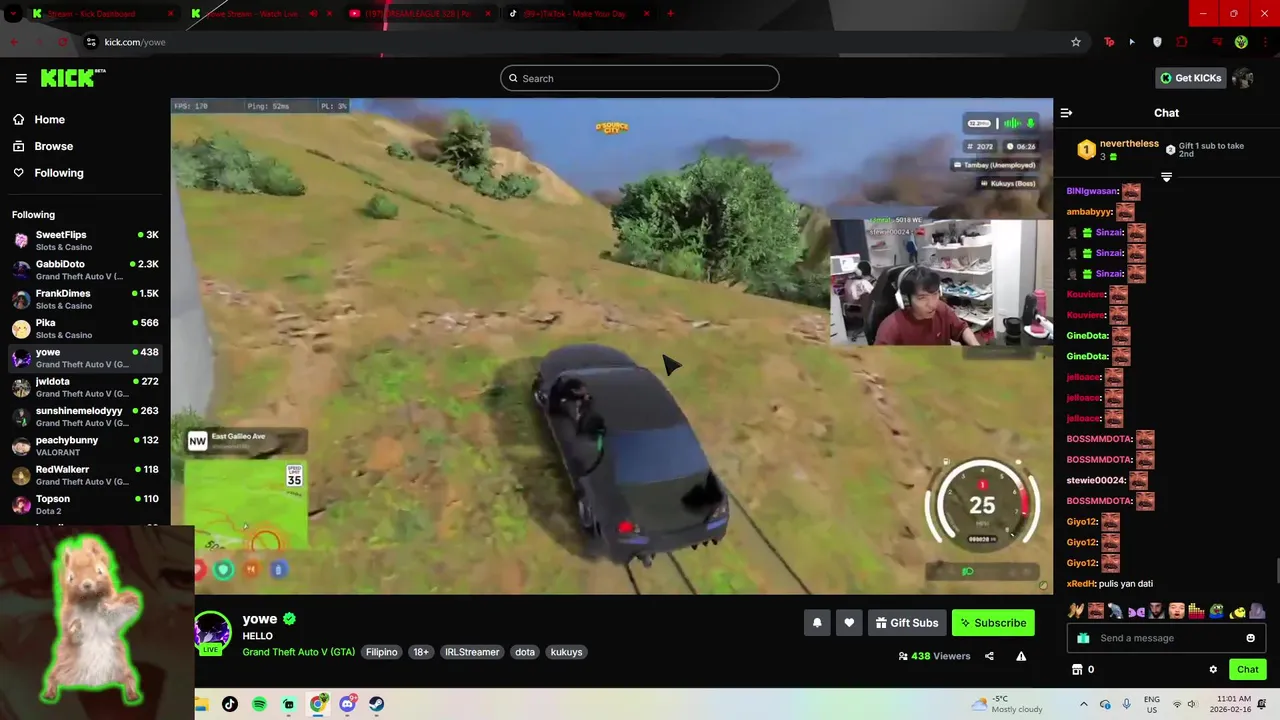Show hidden system tray icons
Image resolution: width=1280 pixels, height=720 pixels.
click(x=1083, y=704)
